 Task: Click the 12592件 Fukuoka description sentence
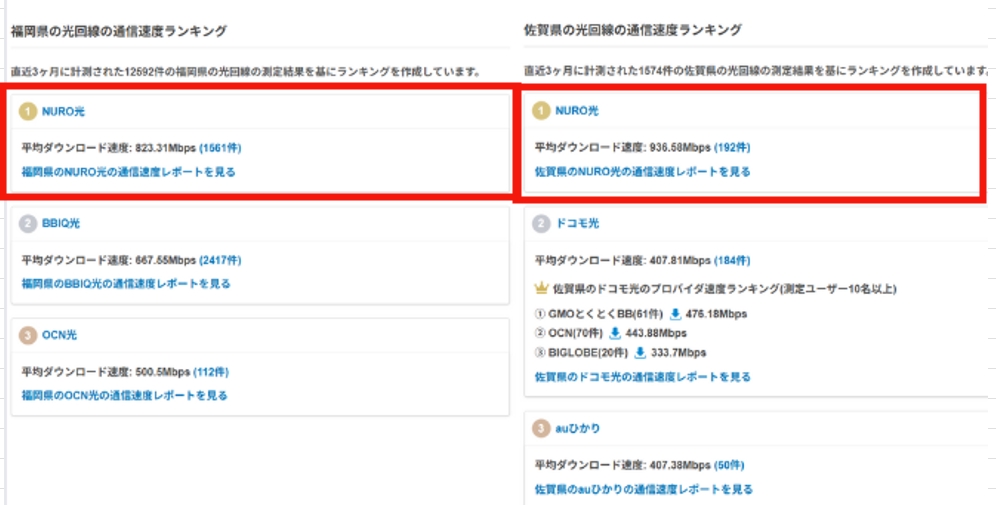pos(245,72)
